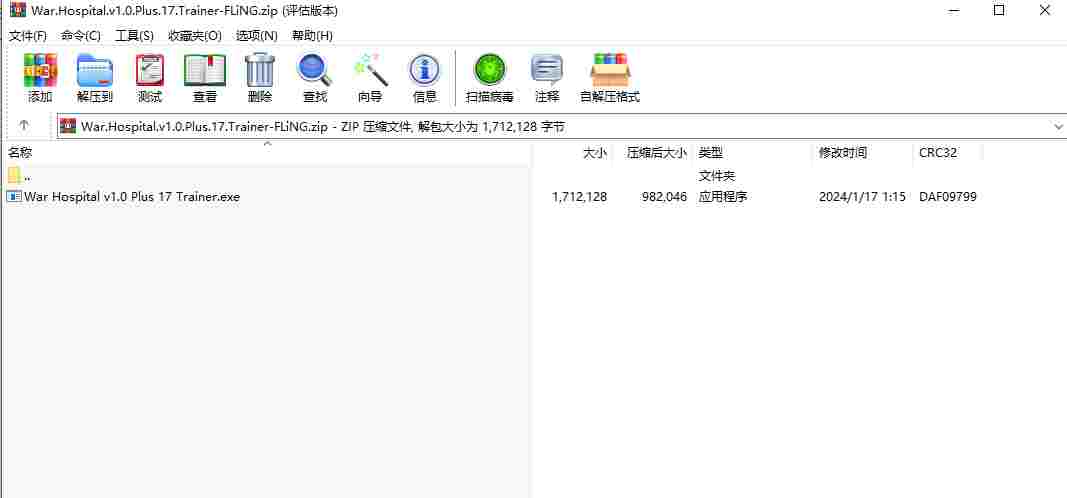1067x498 pixels.
Task: Click the type cell 应用程序
Action: [x=723, y=197]
